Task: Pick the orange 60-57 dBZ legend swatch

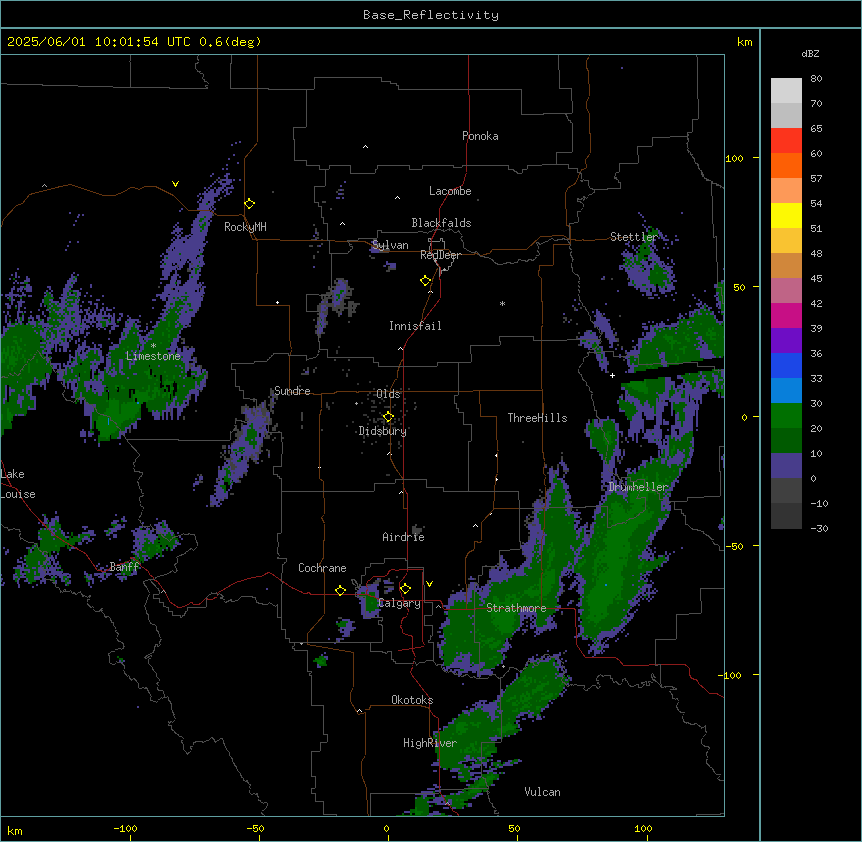Action: click(786, 165)
